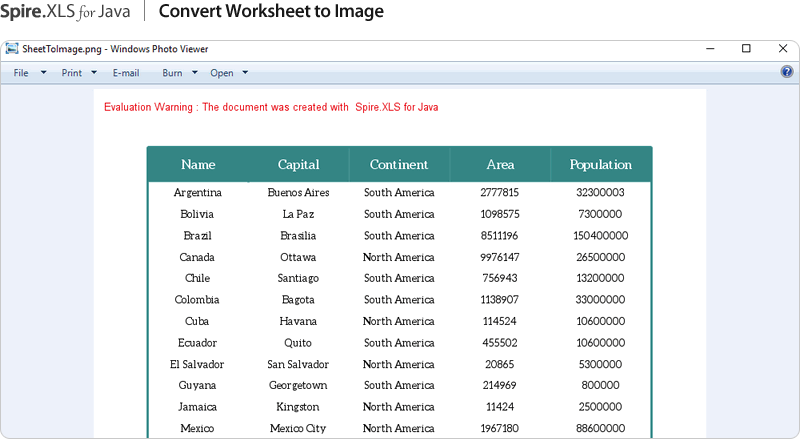Click the Continent column header
Screen dimensions: 800x440
(x=399, y=165)
